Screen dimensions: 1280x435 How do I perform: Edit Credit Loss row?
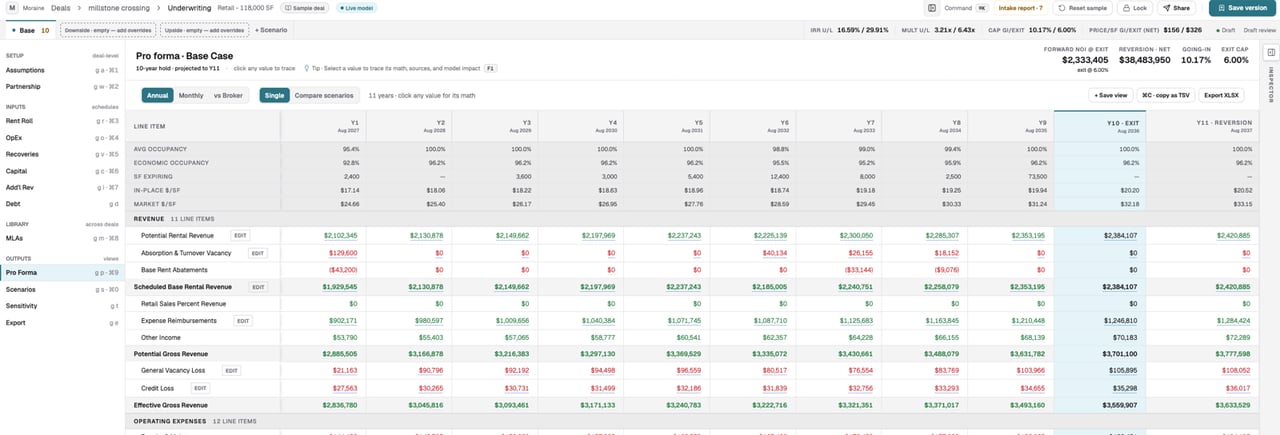coord(200,388)
